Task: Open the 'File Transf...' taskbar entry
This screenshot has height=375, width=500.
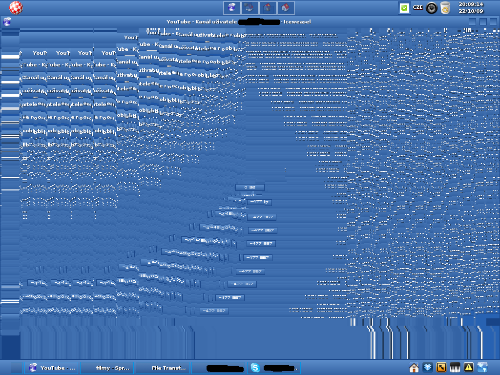Action: pyautogui.click(x=163, y=368)
